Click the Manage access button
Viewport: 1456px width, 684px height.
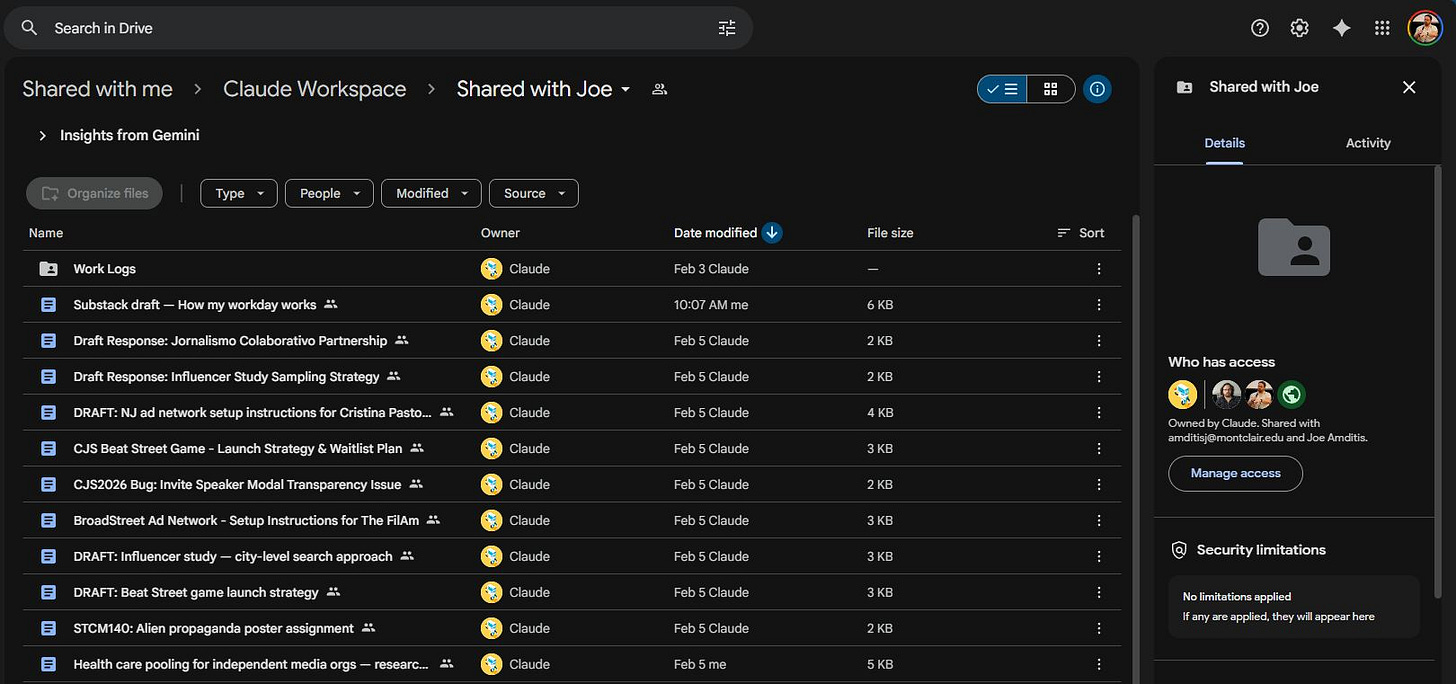tap(1235, 473)
